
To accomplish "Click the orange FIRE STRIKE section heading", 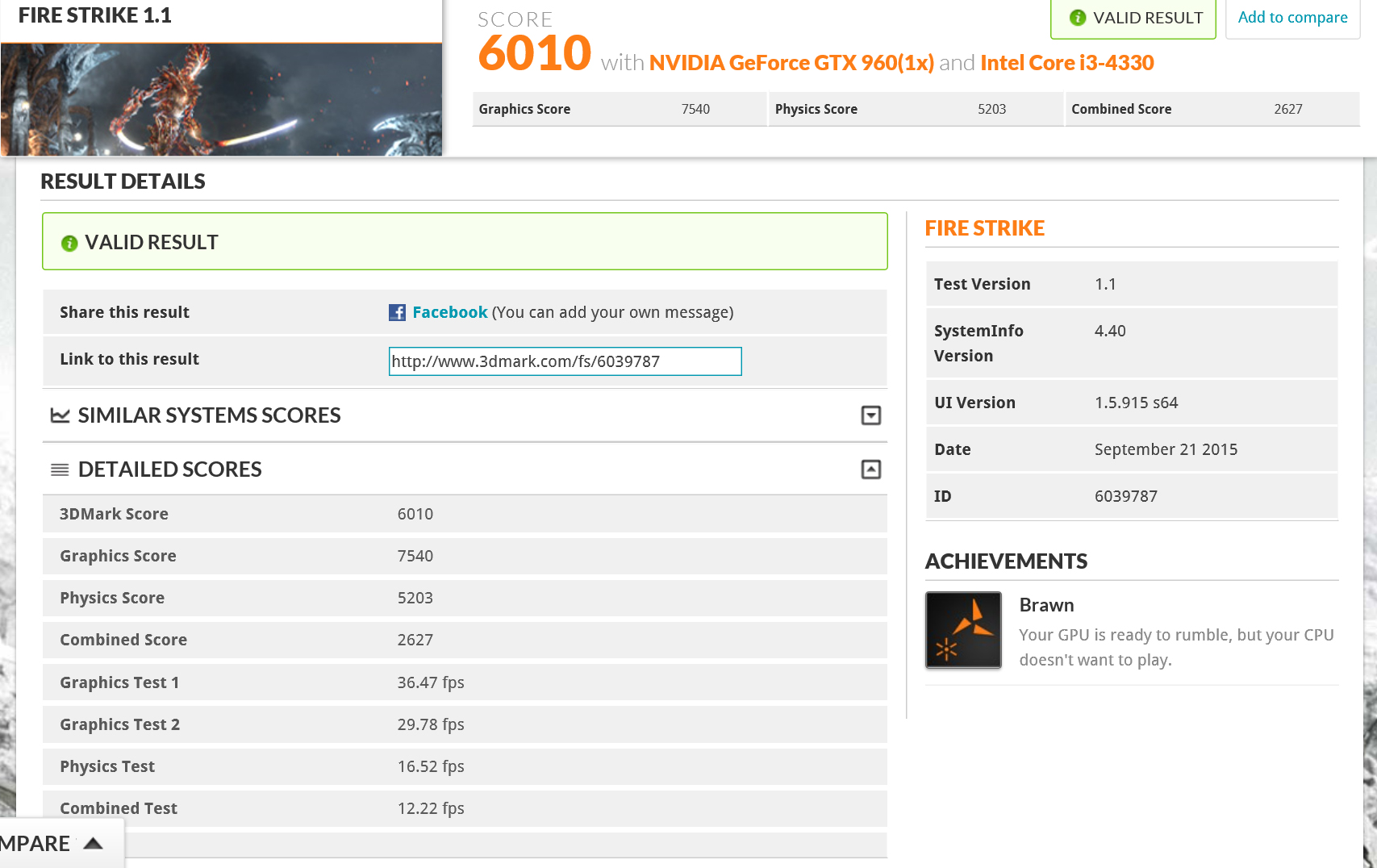I will point(985,228).
